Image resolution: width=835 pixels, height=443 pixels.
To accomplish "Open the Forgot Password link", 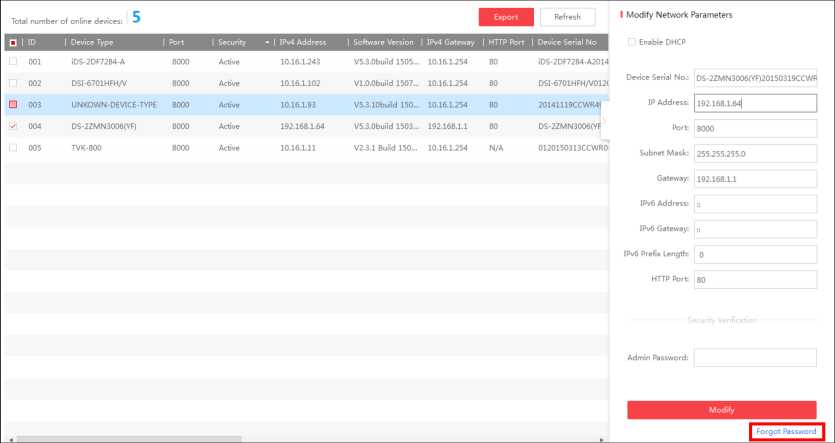I will (788, 431).
